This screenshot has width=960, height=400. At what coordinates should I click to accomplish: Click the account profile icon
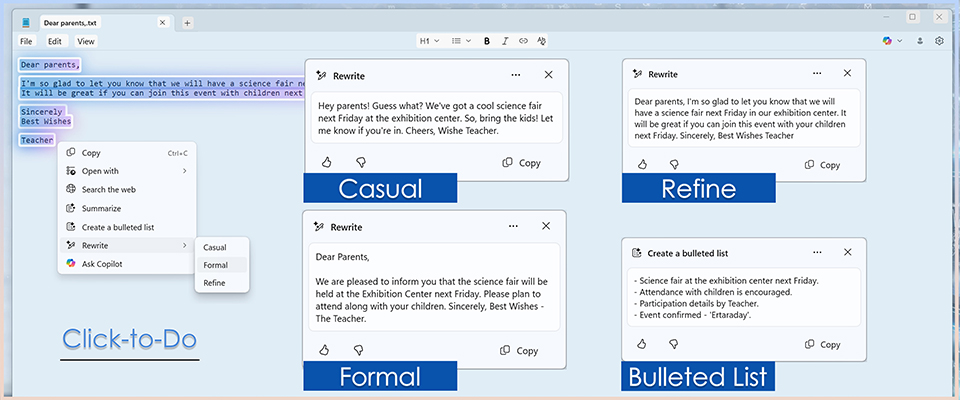pyautogui.click(x=919, y=41)
